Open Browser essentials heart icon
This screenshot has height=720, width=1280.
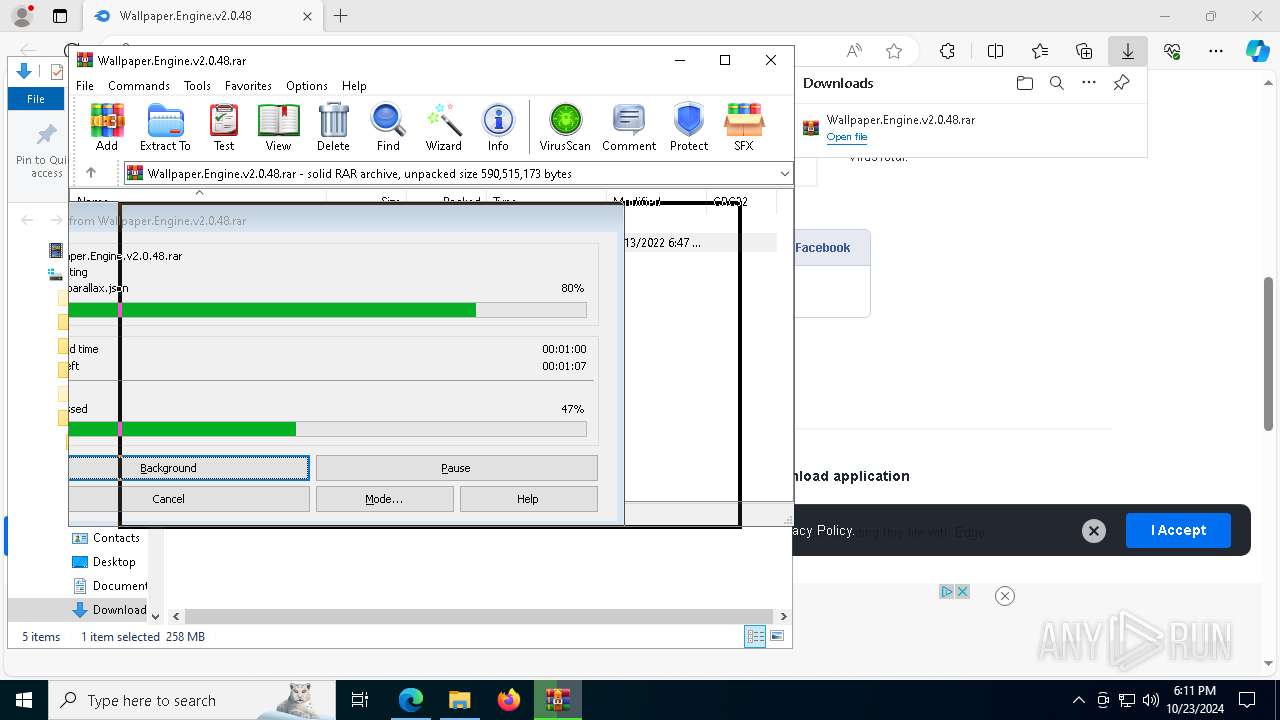coord(1172,51)
